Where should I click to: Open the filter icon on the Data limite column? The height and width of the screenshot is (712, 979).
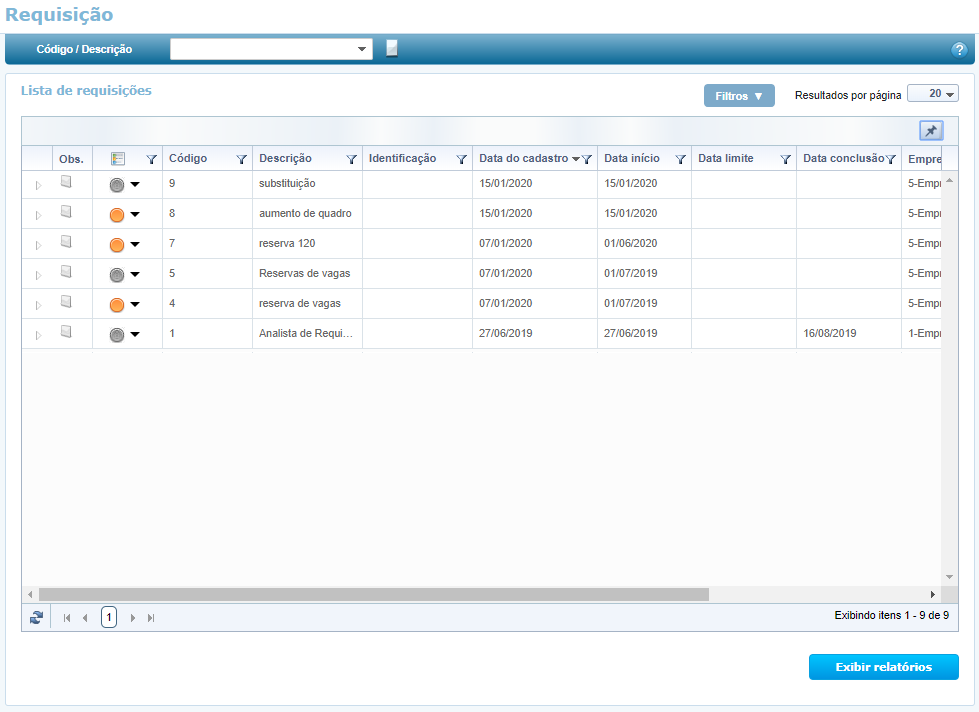785,159
